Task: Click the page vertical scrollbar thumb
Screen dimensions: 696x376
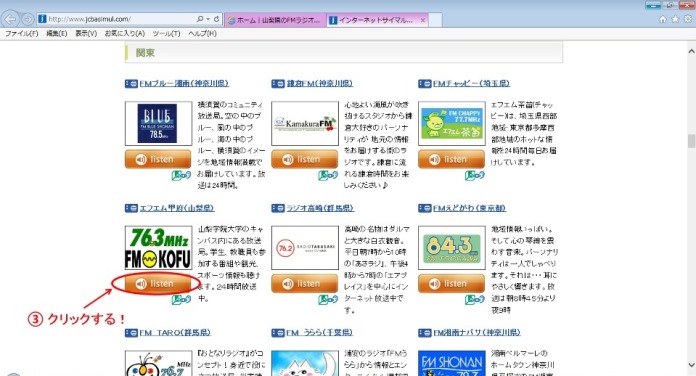Action: tap(691, 141)
